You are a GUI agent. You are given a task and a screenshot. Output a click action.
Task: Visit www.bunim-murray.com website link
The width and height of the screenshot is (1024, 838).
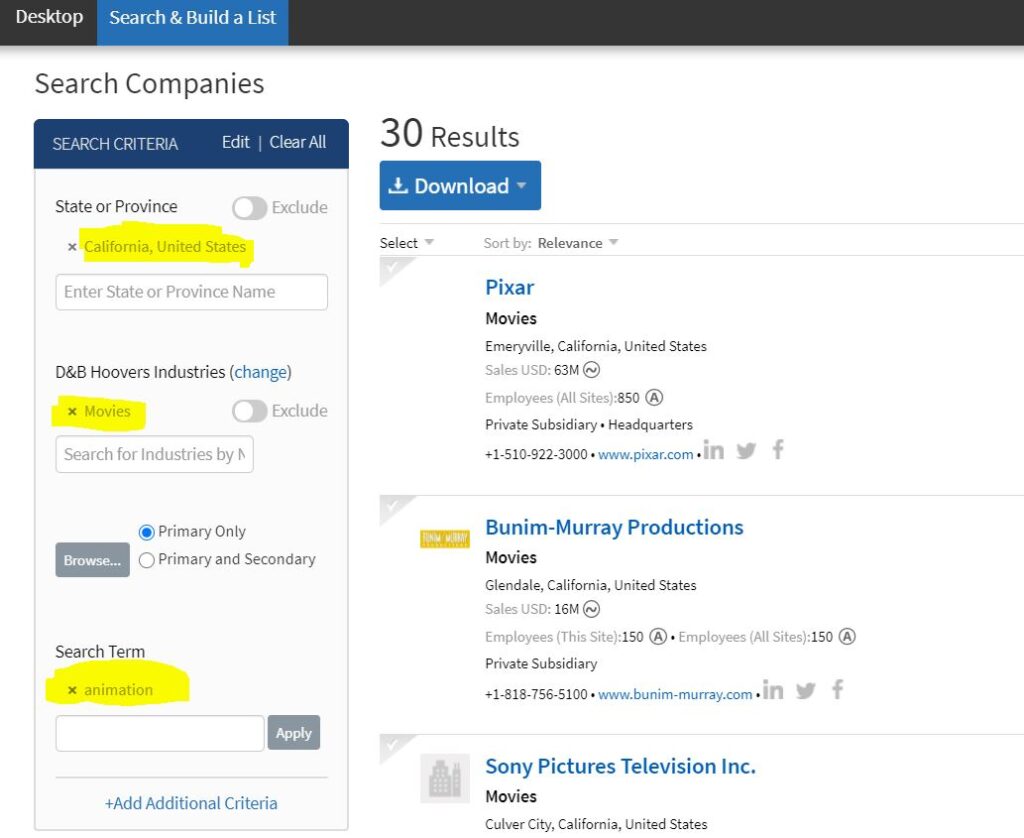pos(675,694)
